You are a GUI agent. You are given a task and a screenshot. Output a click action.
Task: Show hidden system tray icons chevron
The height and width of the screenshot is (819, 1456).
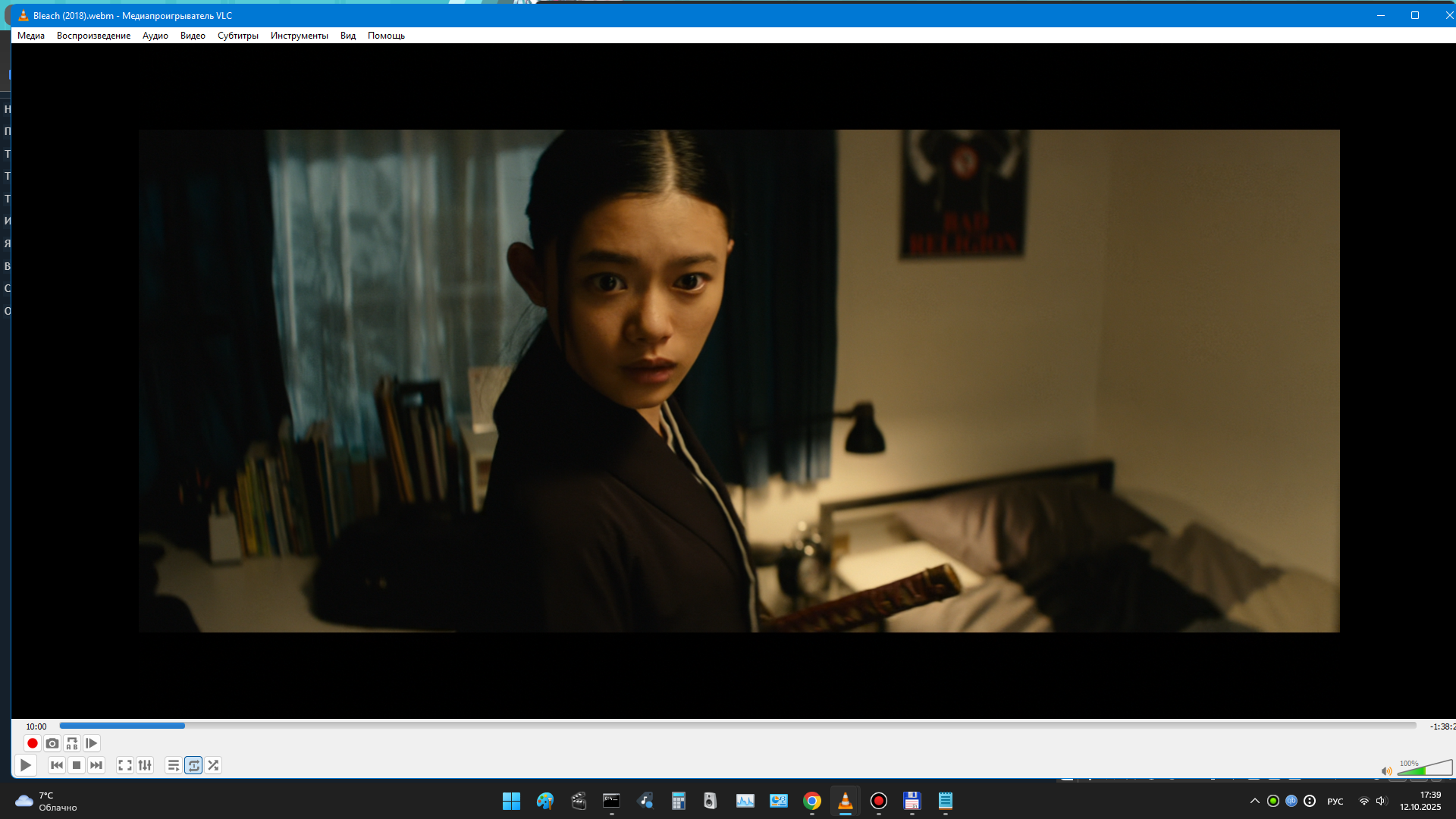click(x=1254, y=801)
